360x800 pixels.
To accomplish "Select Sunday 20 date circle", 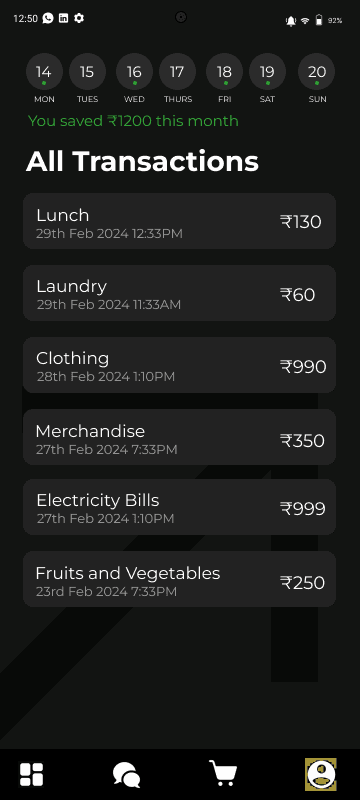I will [x=317, y=72].
